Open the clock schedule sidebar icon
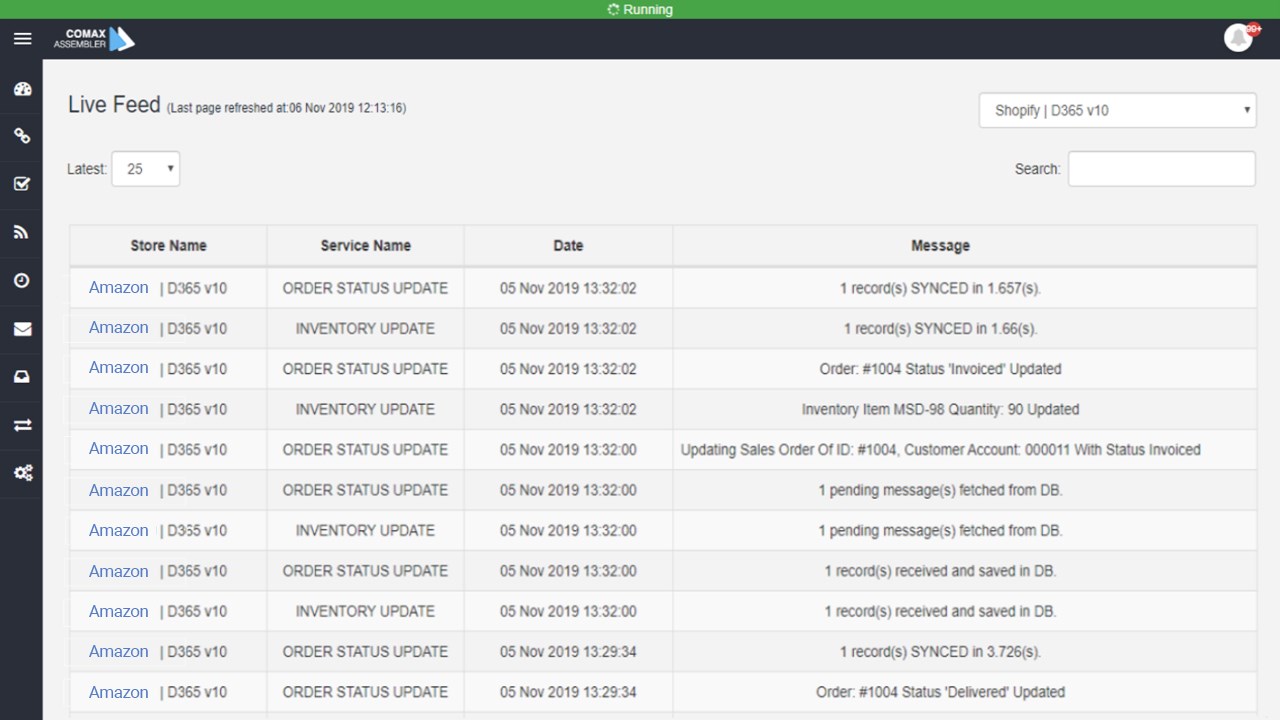 [22, 281]
